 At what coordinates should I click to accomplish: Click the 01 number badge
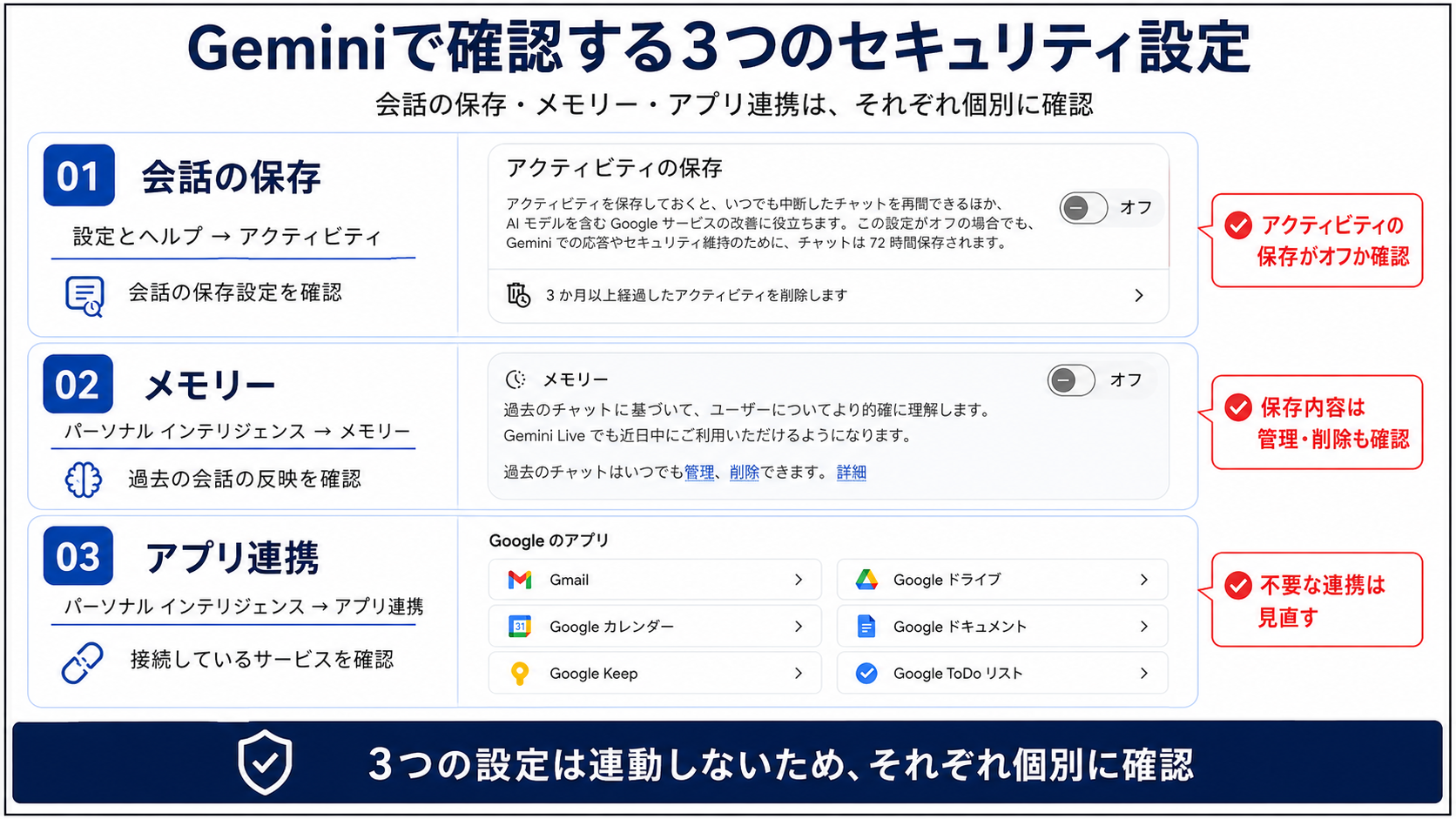pos(79,176)
